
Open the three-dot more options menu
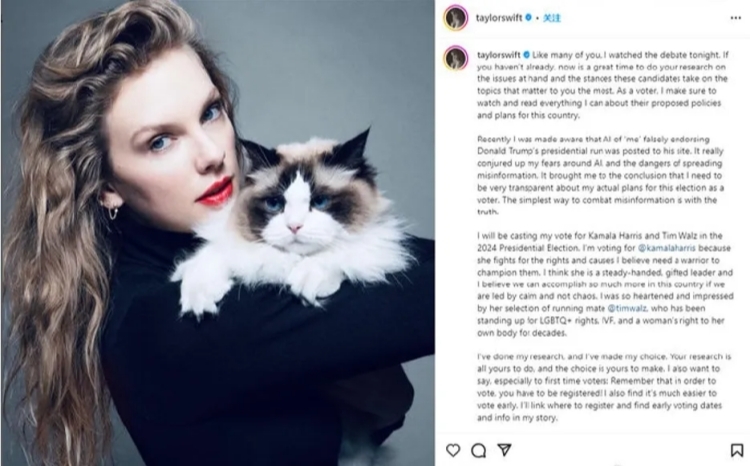coord(736,18)
